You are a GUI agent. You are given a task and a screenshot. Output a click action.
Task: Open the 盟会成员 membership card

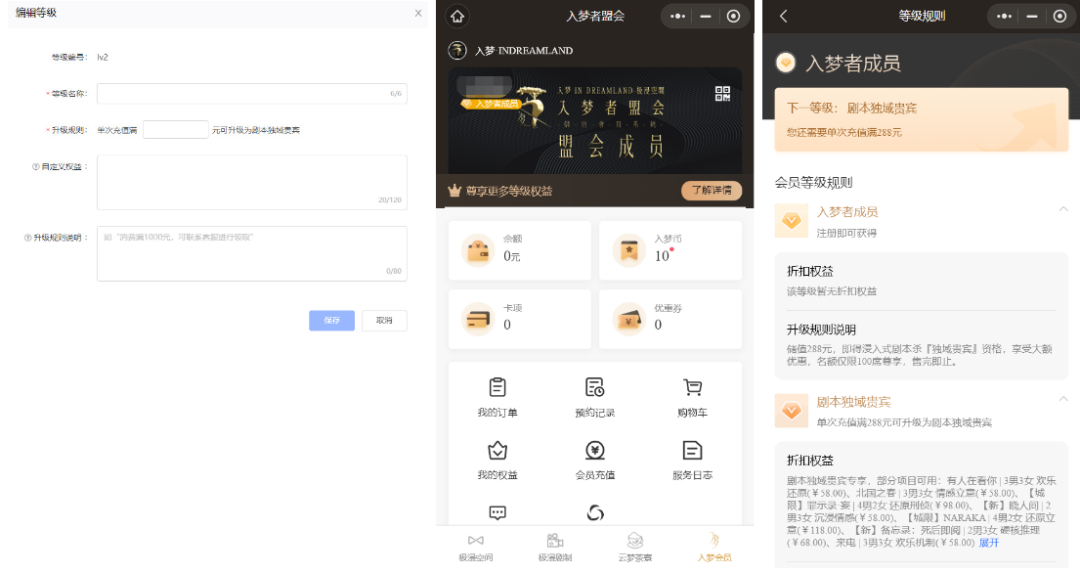(x=595, y=121)
